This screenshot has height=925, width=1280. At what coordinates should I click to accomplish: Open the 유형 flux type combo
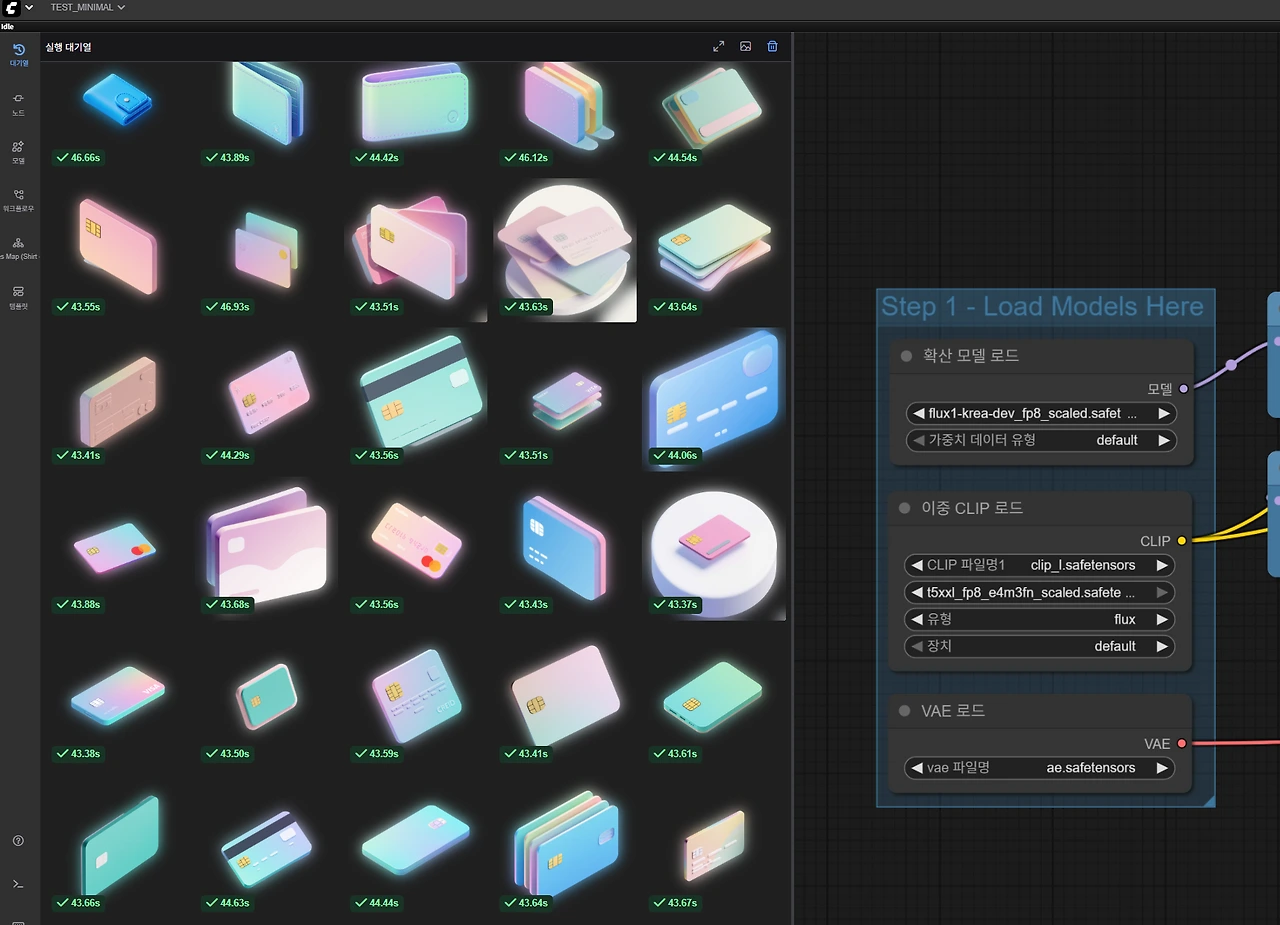coord(1041,619)
